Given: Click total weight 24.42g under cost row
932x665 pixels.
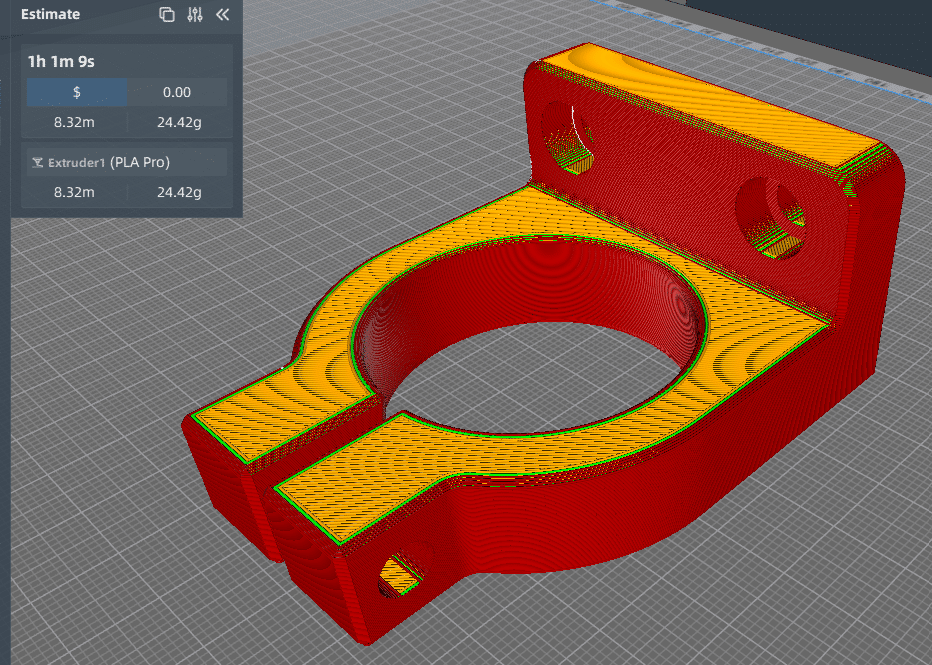Looking at the screenshot, I should click(179, 122).
